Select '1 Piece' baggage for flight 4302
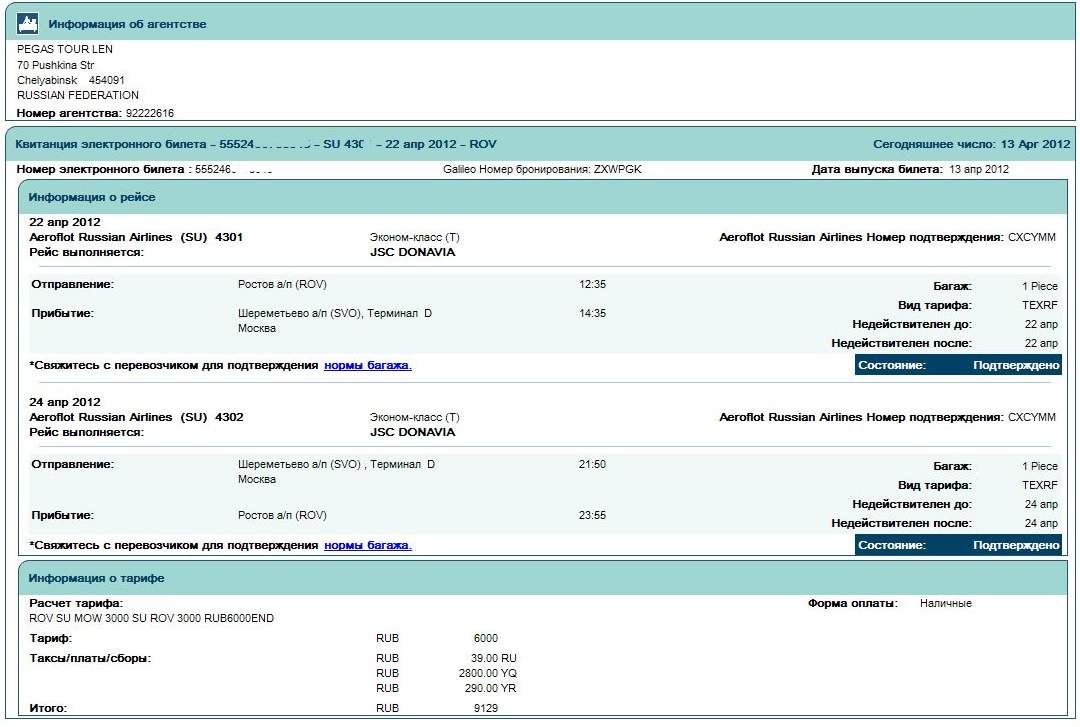Image resolution: width=1080 pixels, height=727 pixels. 1040,466
